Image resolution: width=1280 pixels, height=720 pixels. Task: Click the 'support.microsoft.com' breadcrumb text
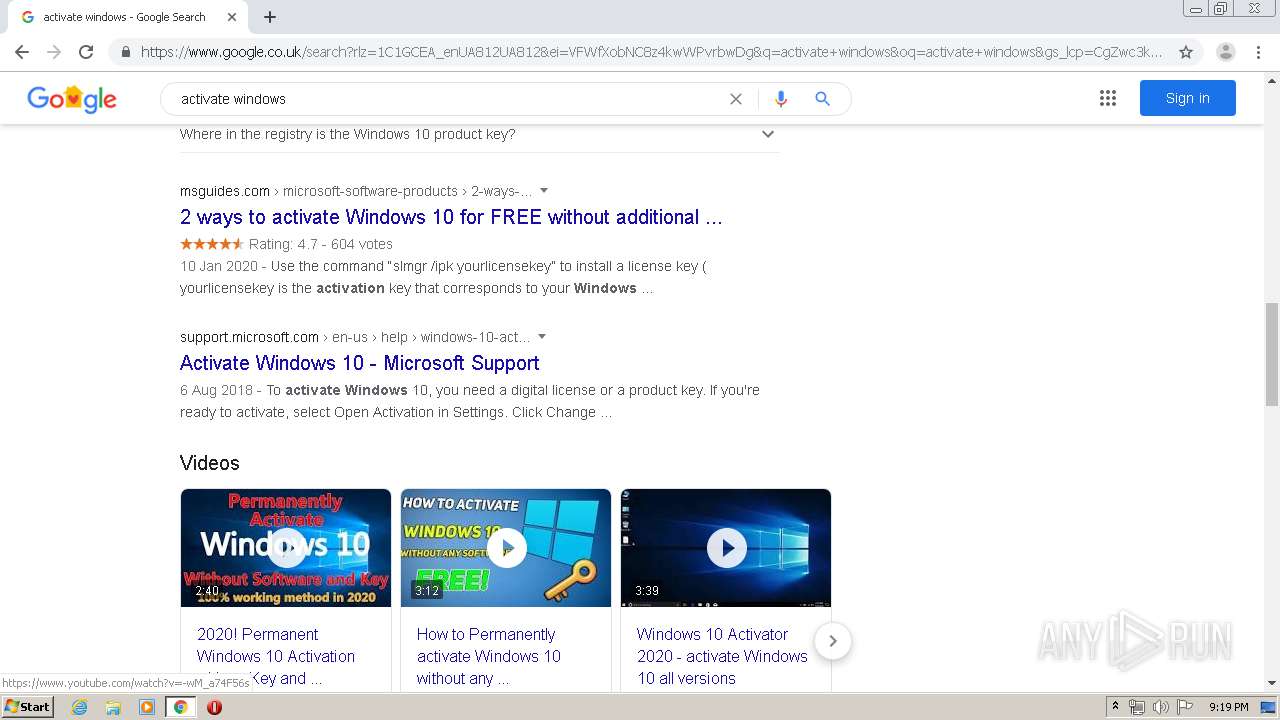(x=249, y=337)
